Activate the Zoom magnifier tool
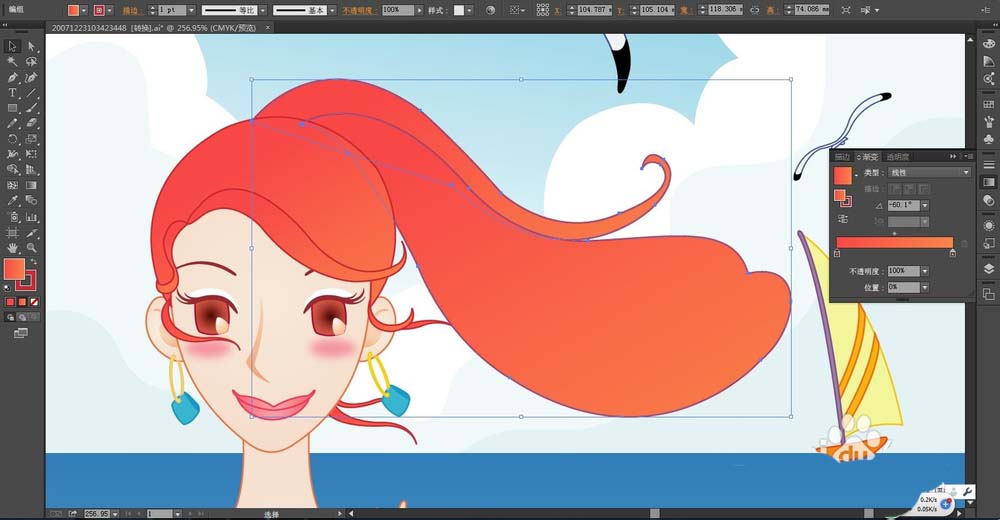Image resolution: width=1000 pixels, height=520 pixels. 32,247
